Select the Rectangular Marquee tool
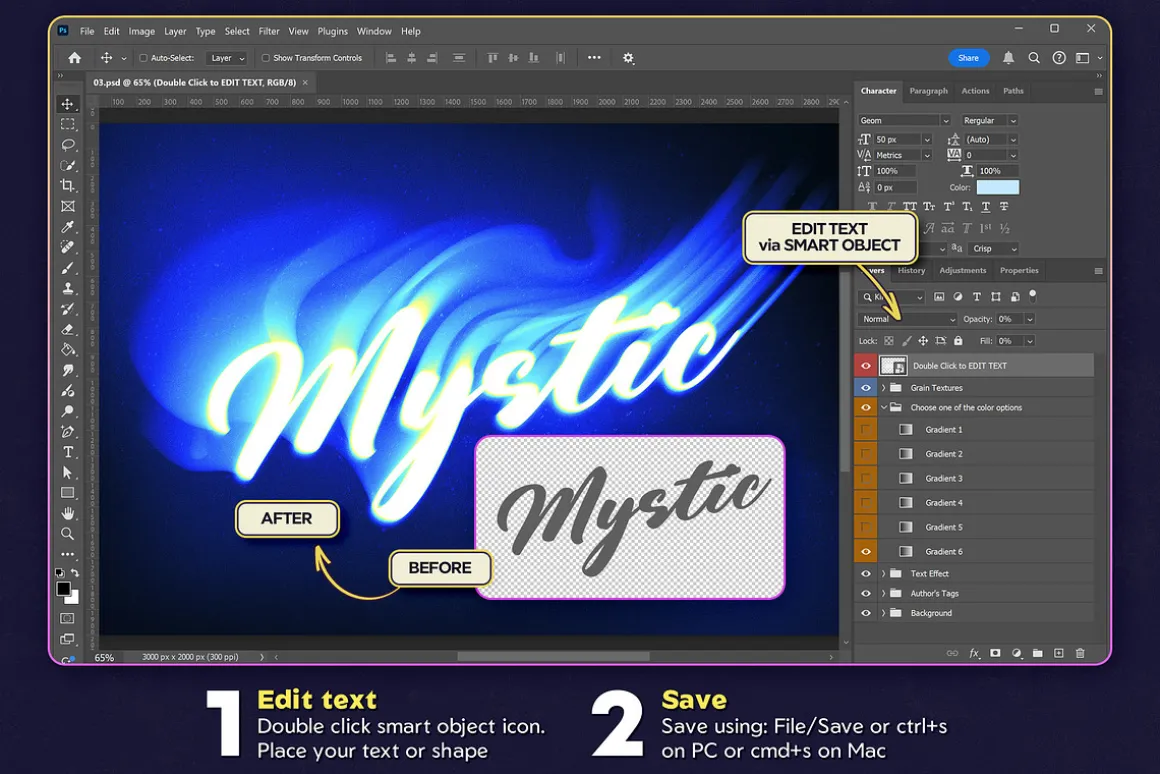The image size is (1160, 774). click(x=68, y=124)
